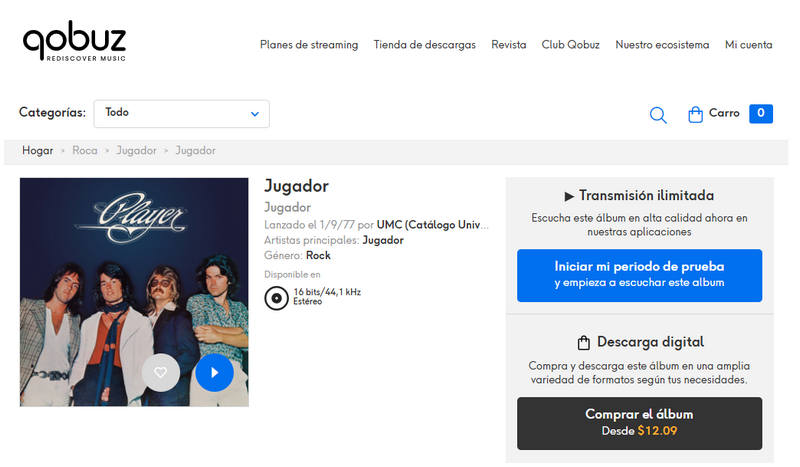This screenshot has height=467, width=800.
Task: Play the album with blue play button
Action: tap(214, 372)
